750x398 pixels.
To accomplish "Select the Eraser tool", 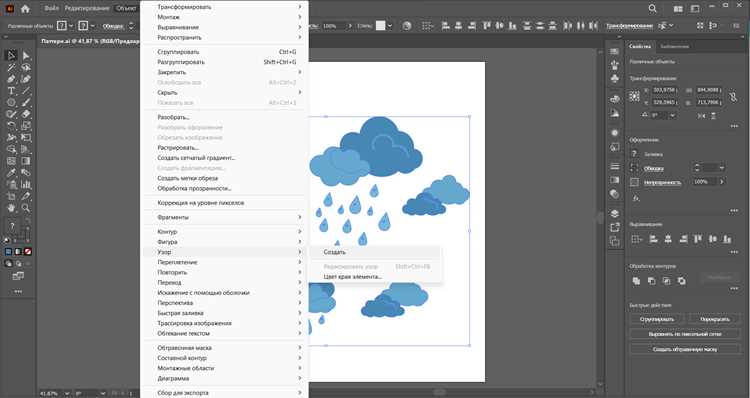I will tap(26, 114).
